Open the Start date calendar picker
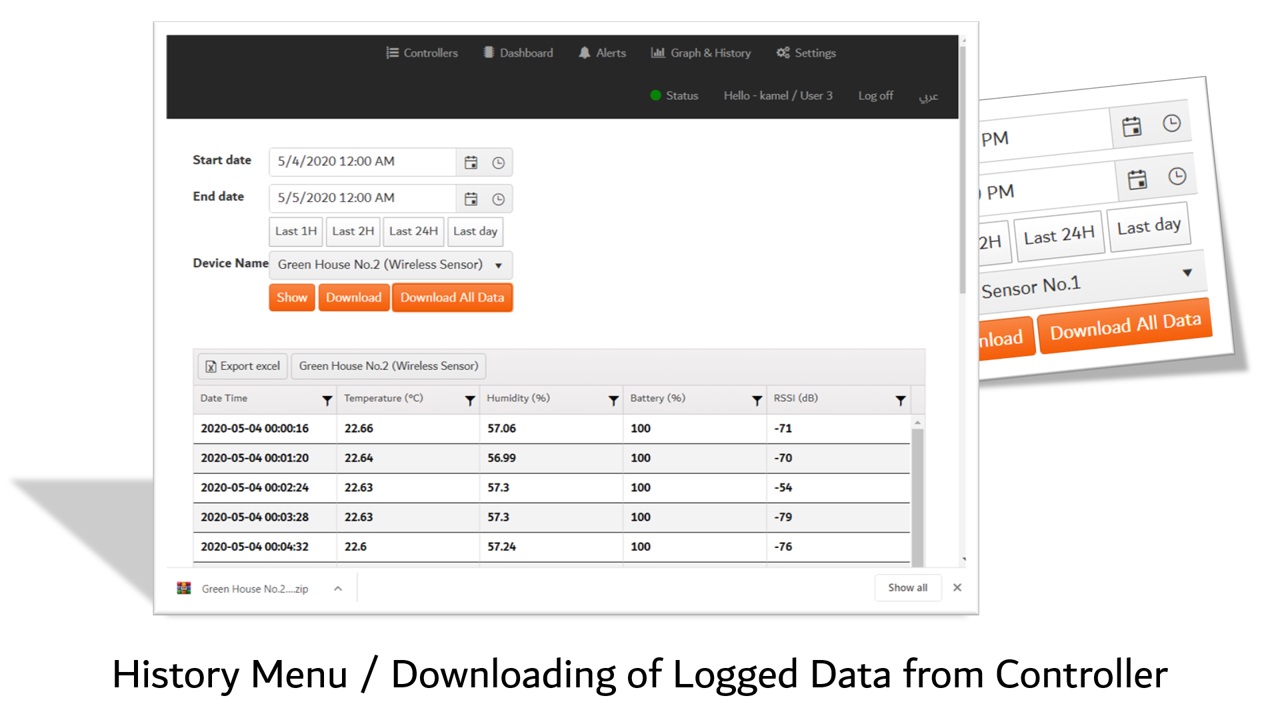The image size is (1280, 720). click(471, 162)
